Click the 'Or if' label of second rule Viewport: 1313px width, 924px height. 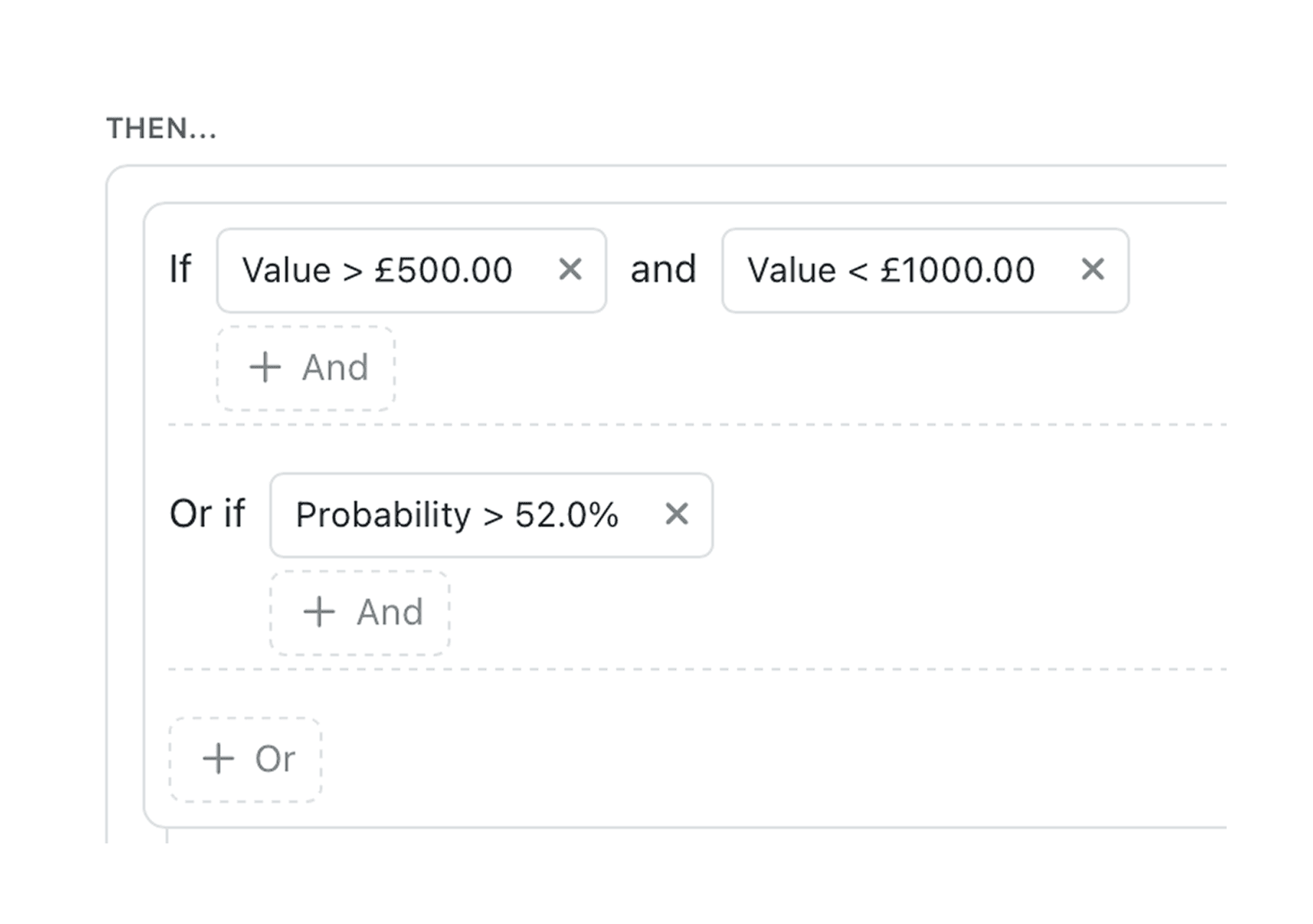tap(207, 514)
